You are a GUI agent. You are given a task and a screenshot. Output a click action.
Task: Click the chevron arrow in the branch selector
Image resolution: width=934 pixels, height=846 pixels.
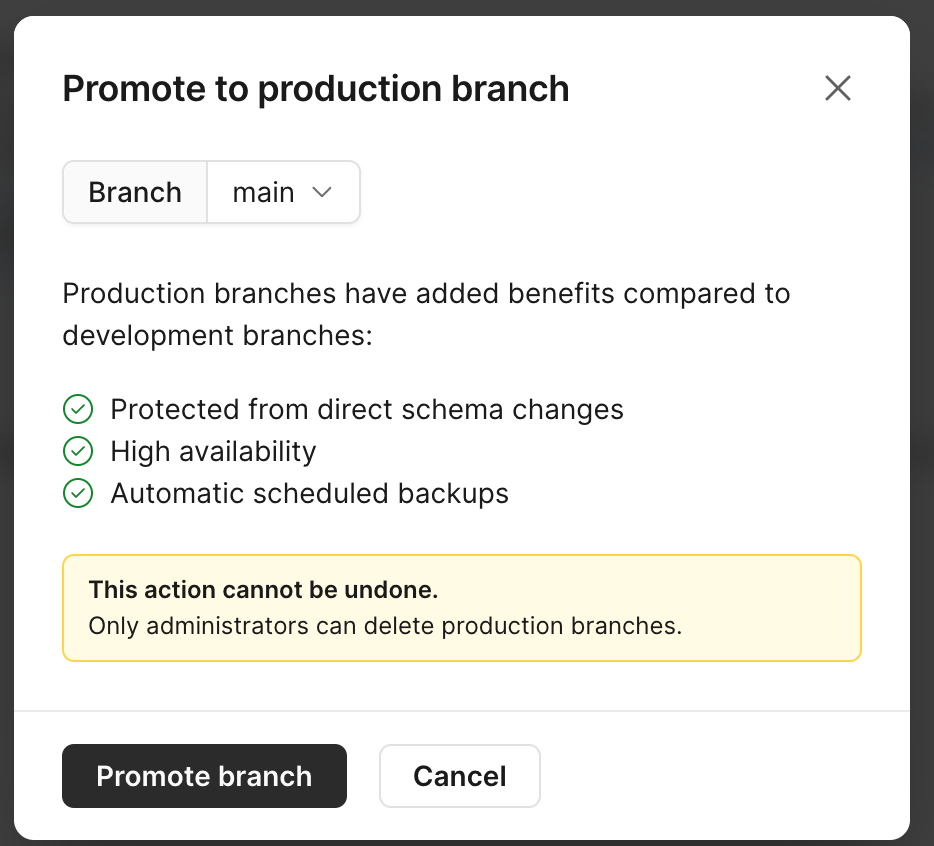[x=322, y=192]
